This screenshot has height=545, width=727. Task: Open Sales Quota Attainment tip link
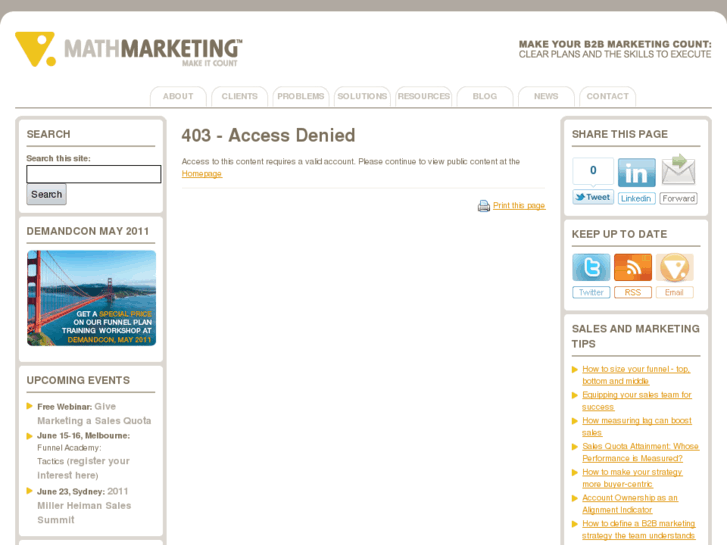[640, 452]
